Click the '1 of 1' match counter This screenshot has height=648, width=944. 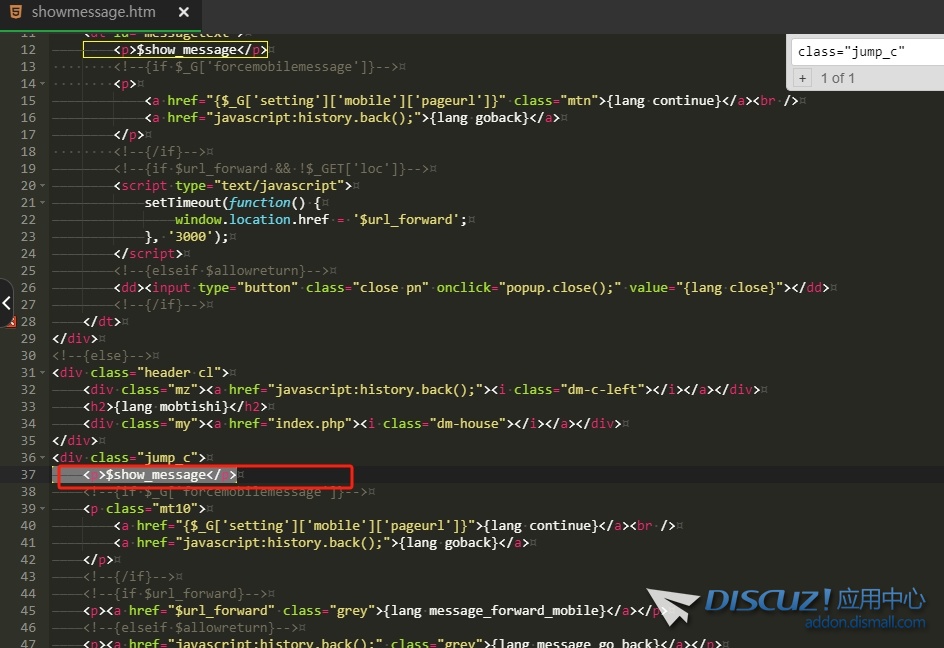[837, 78]
